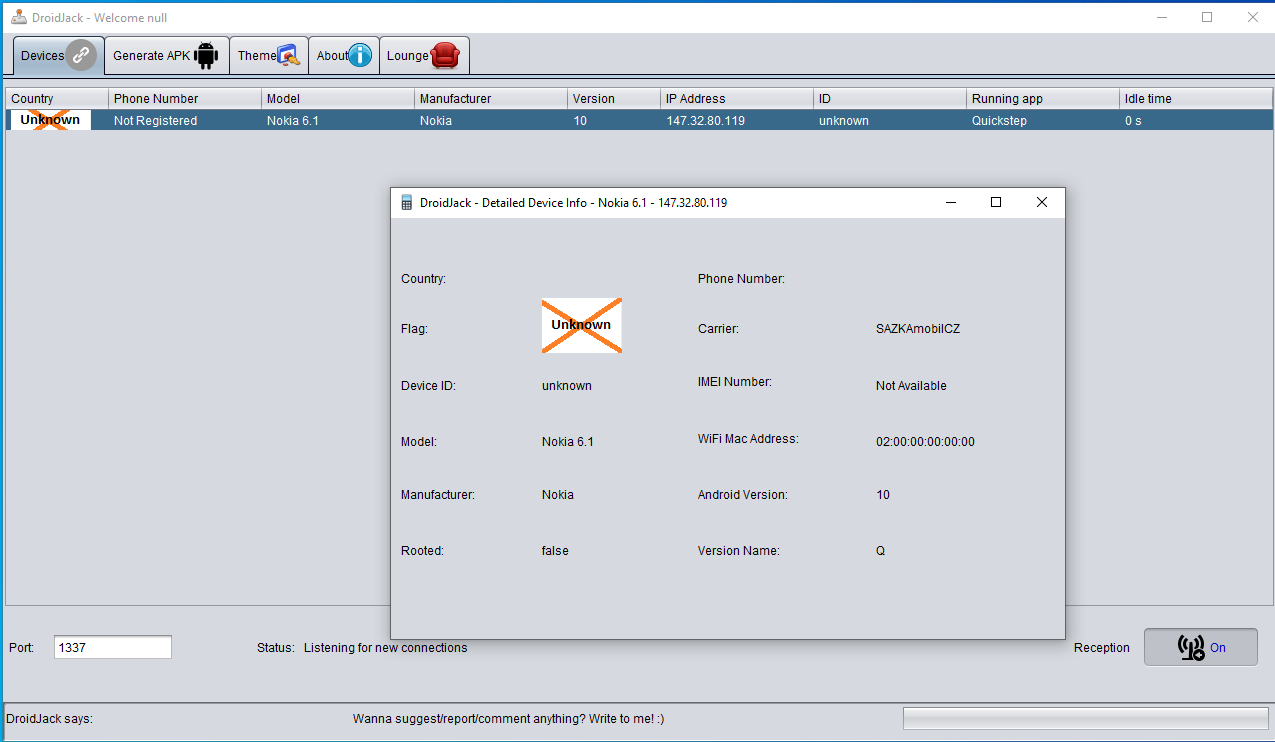Sort devices by Country column header
Image resolution: width=1275 pixels, height=742 pixels.
pos(57,99)
